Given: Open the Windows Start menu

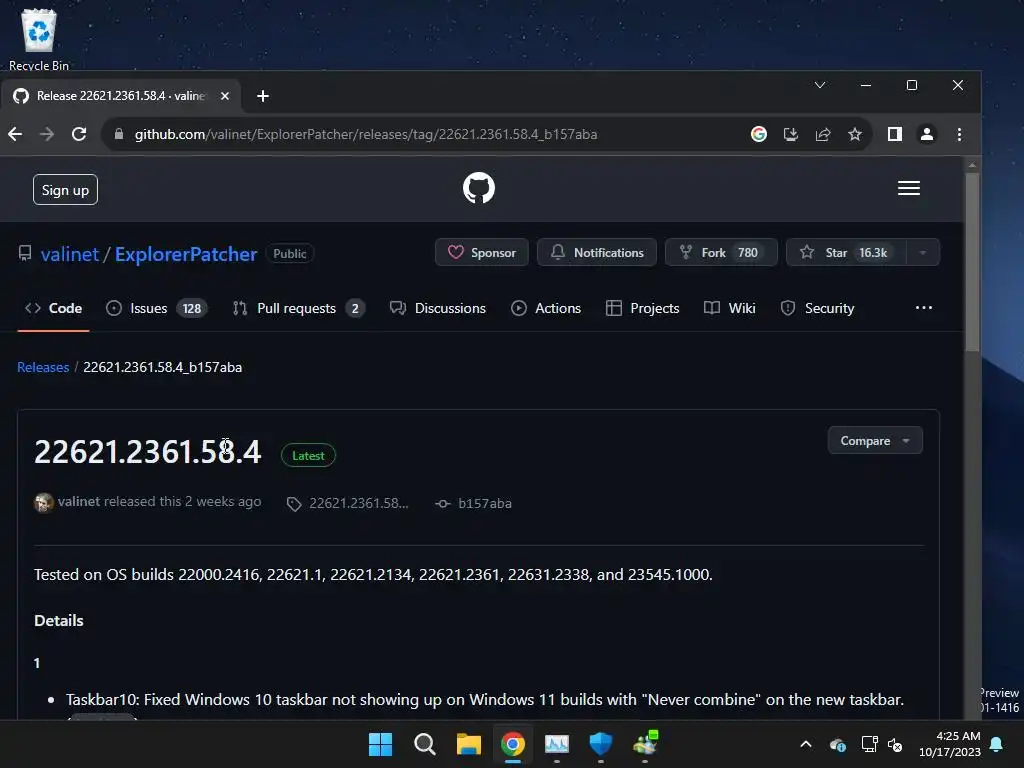Looking at the screenshot, I should (380, 744).
